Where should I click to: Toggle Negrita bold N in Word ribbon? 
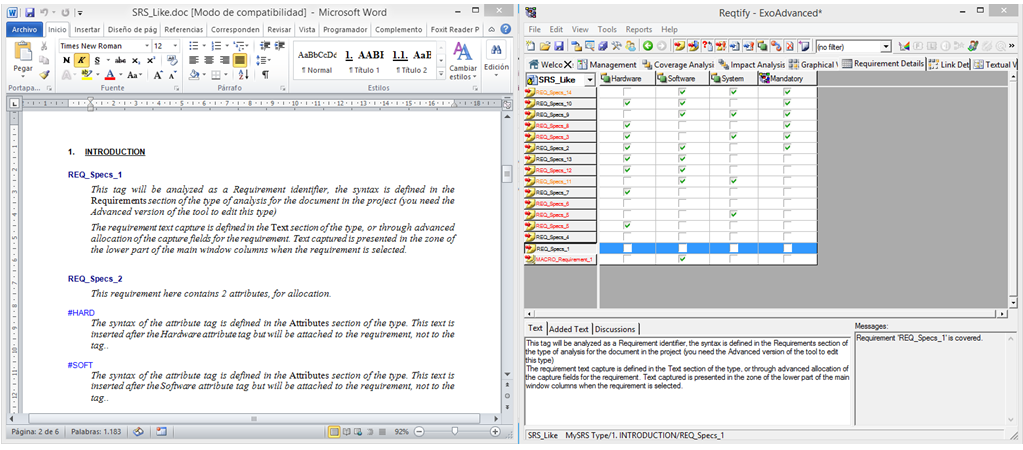[x=66, y=61]
